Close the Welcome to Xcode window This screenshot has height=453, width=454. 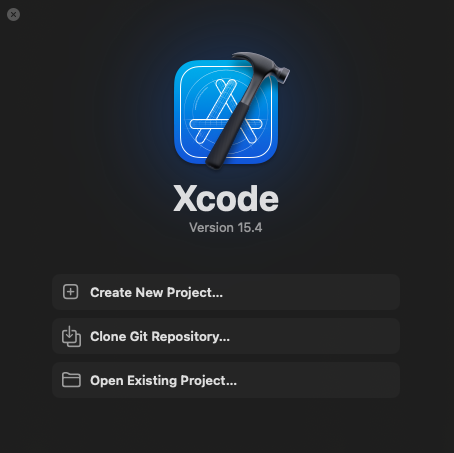click(x=13, y=15)
